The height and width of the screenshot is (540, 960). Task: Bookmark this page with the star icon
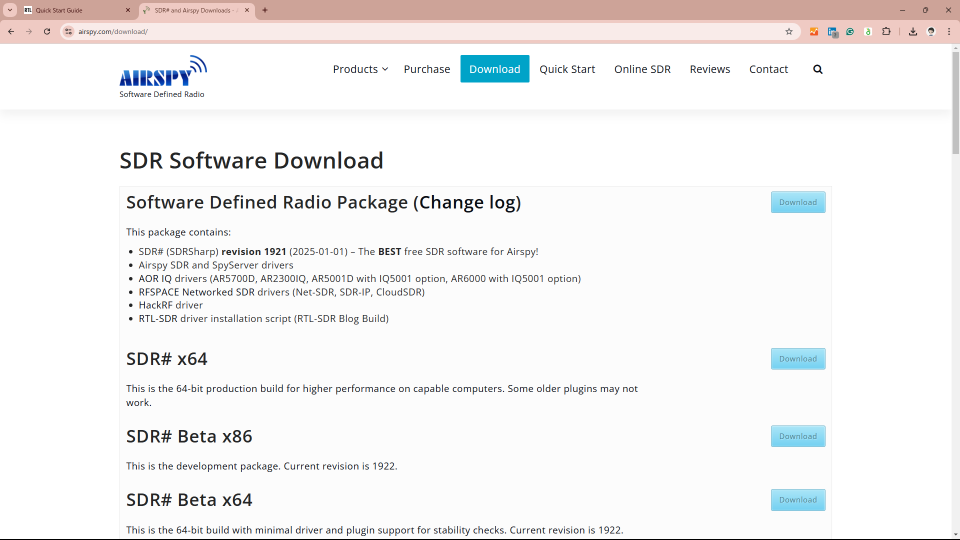pyautogui.click(x=789, y=31)
